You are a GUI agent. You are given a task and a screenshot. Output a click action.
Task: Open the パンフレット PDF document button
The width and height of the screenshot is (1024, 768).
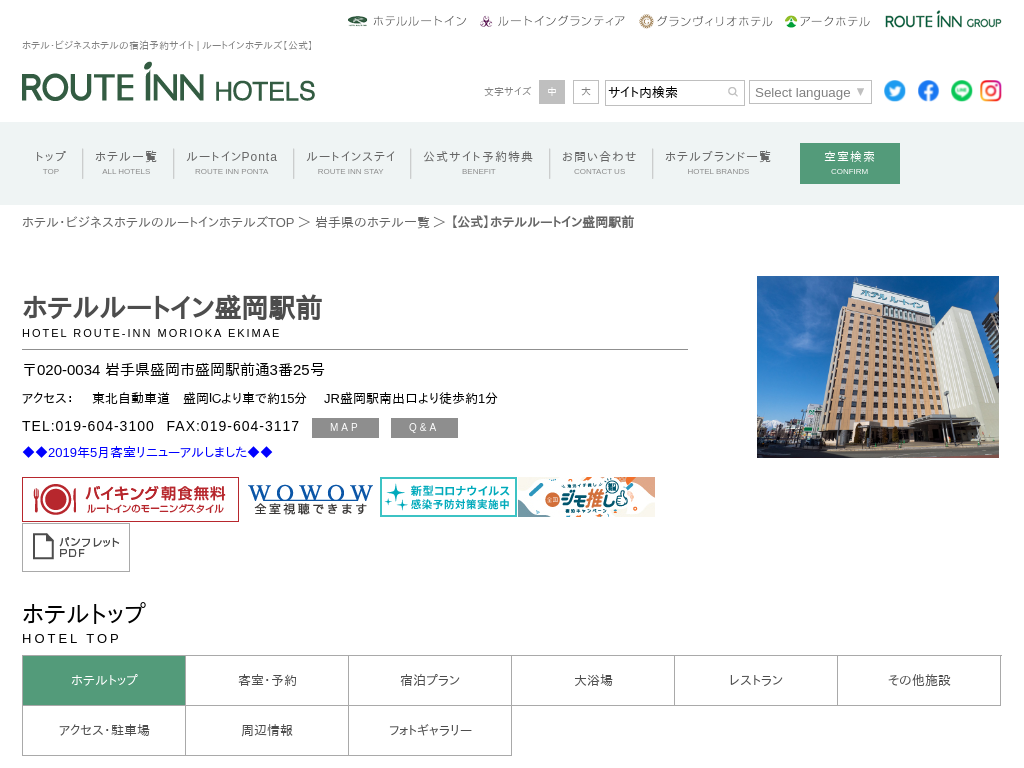pyautogui.click(x=76, y=547)
